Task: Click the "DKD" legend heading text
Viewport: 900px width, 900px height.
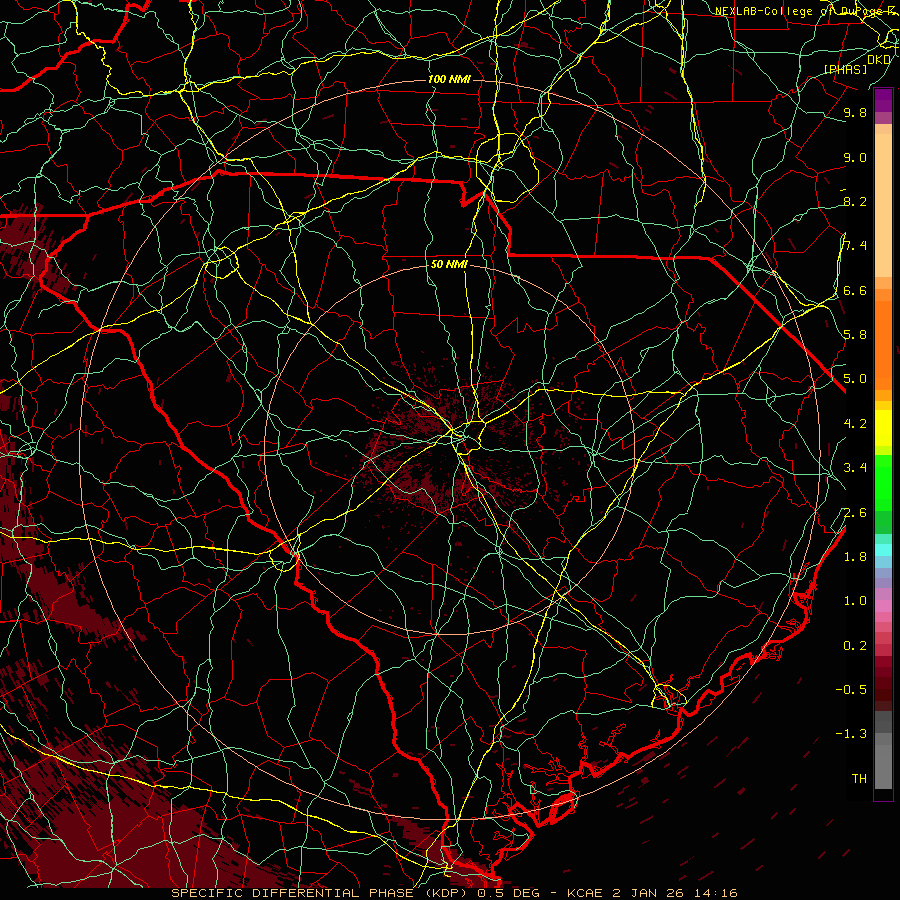Action: [879, 60]
